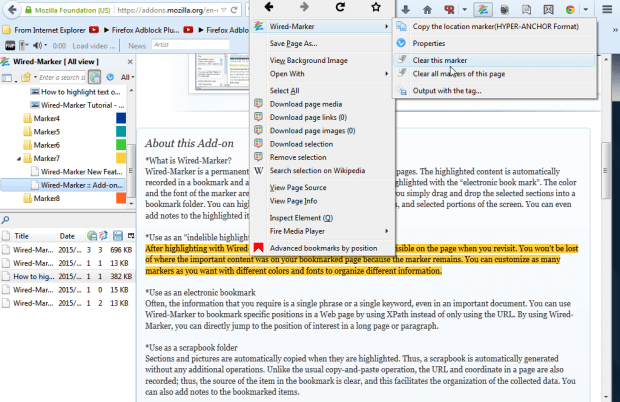
Task: Close the Wired-Marker sidebar
Action: pyautogui.click(x=130, y=62)
